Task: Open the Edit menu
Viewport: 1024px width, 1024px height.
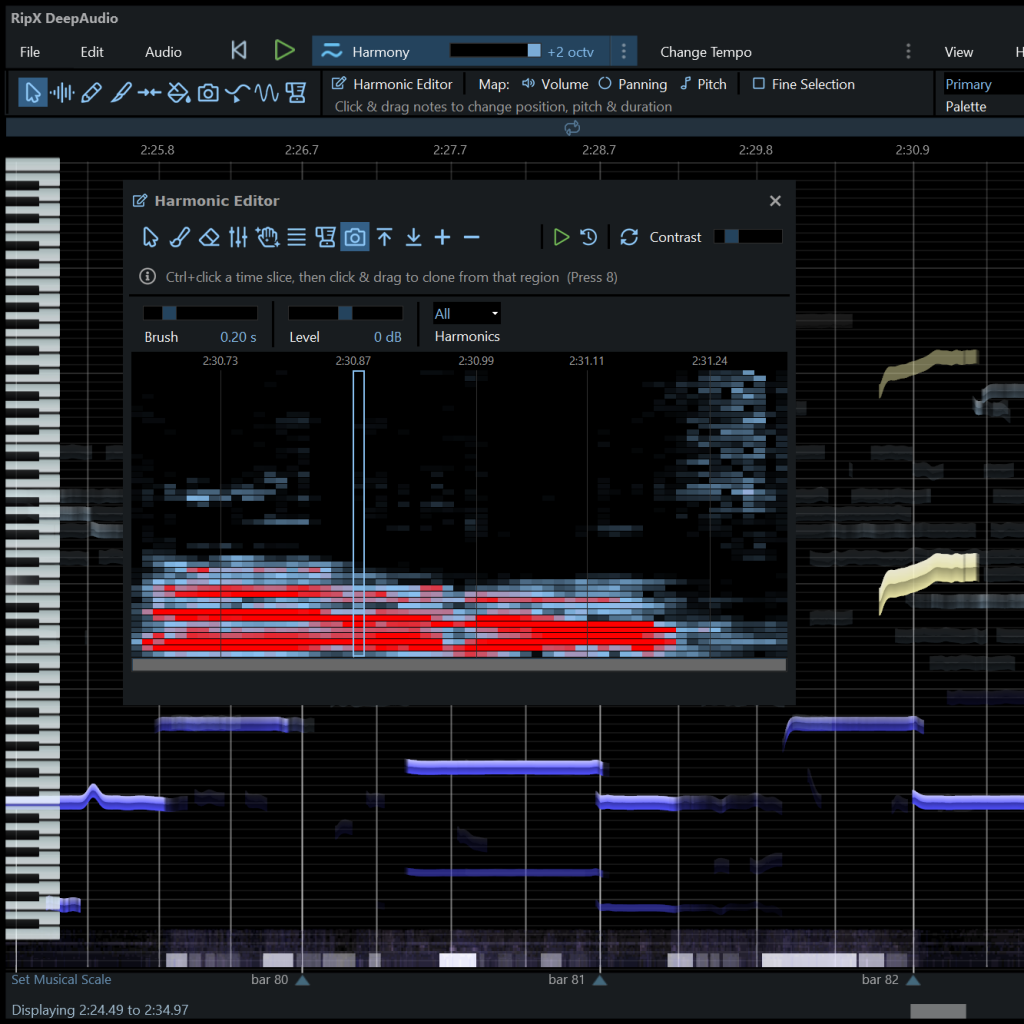Action: click(91, 52)
